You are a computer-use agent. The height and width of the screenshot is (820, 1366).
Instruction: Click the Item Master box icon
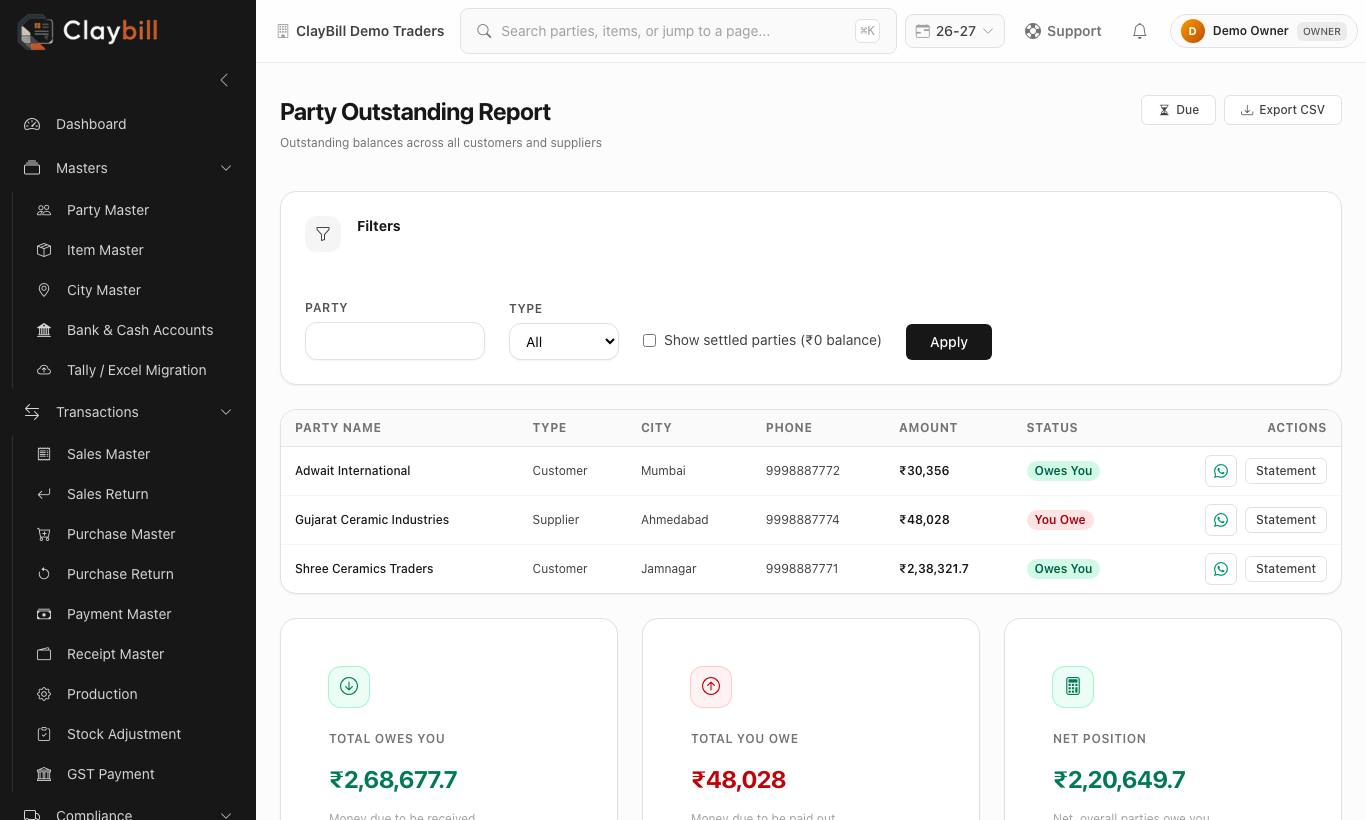[44, 250]
